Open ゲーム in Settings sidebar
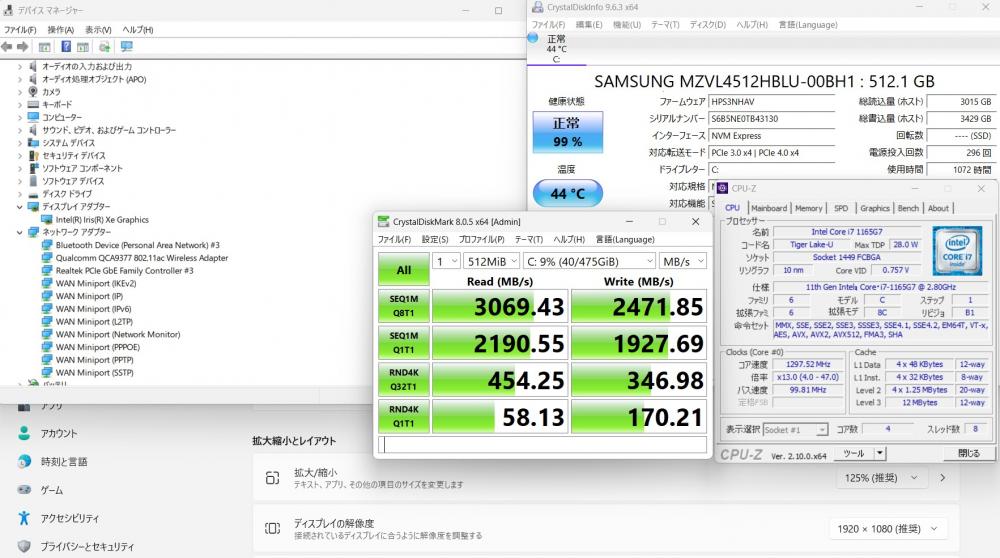1000x558 pixels. pos(40,490)
